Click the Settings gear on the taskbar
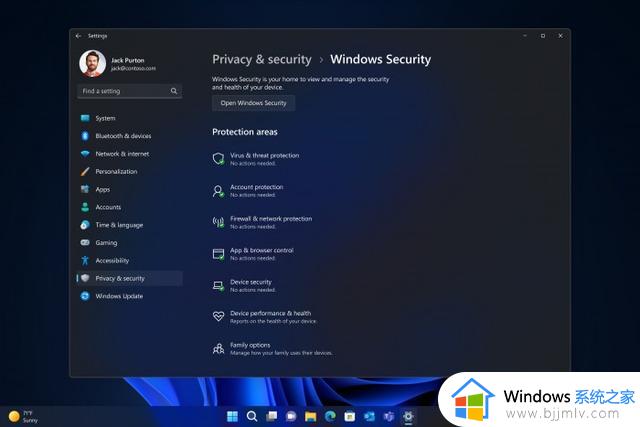This screenshot has width=640, height=427. [408, 416]
